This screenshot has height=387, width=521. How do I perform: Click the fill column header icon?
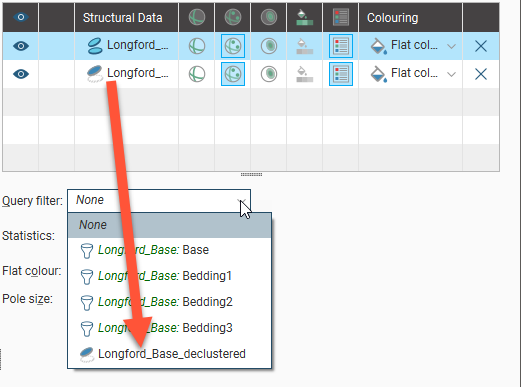(x=304, y=17)
